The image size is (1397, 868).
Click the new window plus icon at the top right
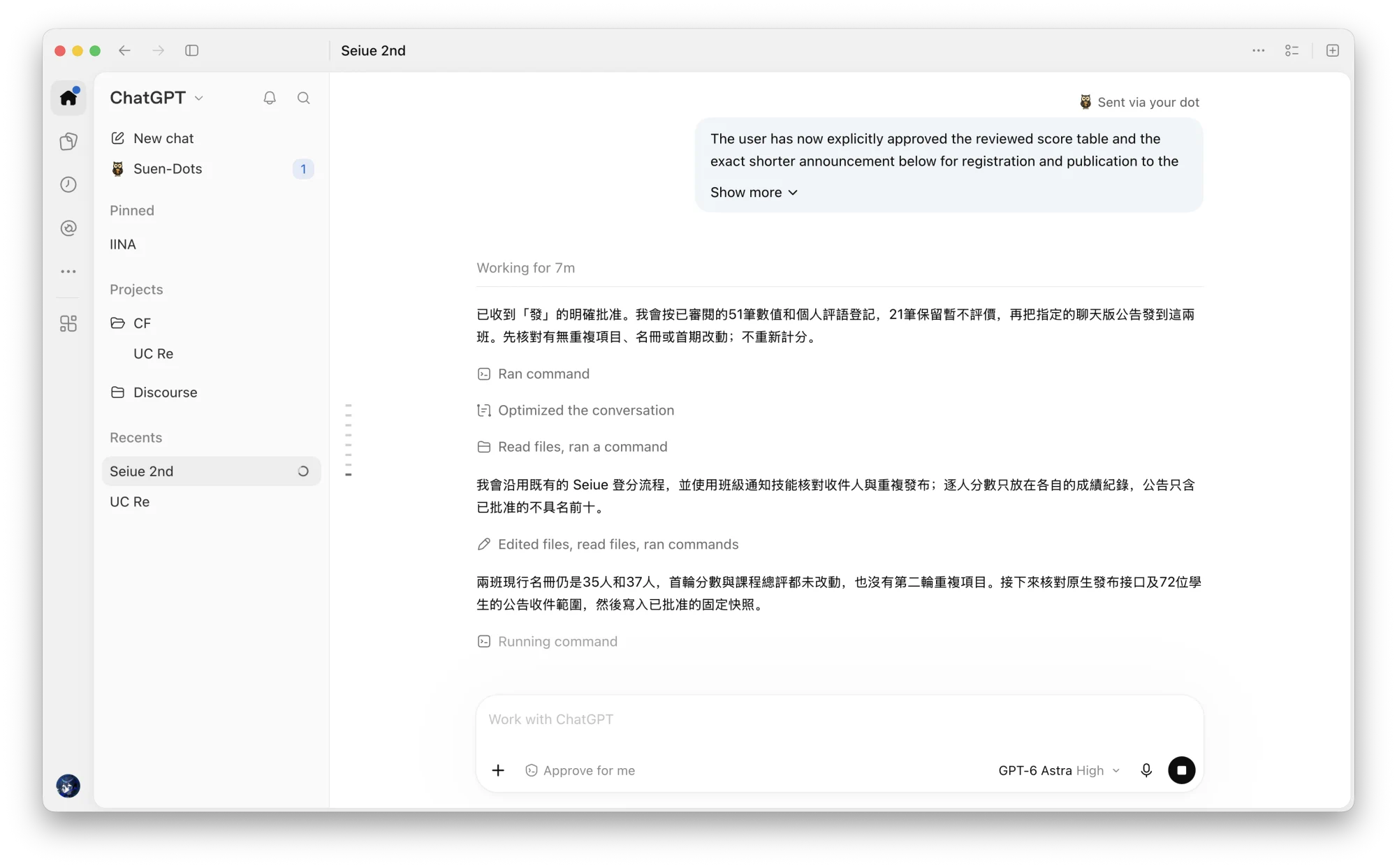pyautogui.click(x=1333, y=50)
